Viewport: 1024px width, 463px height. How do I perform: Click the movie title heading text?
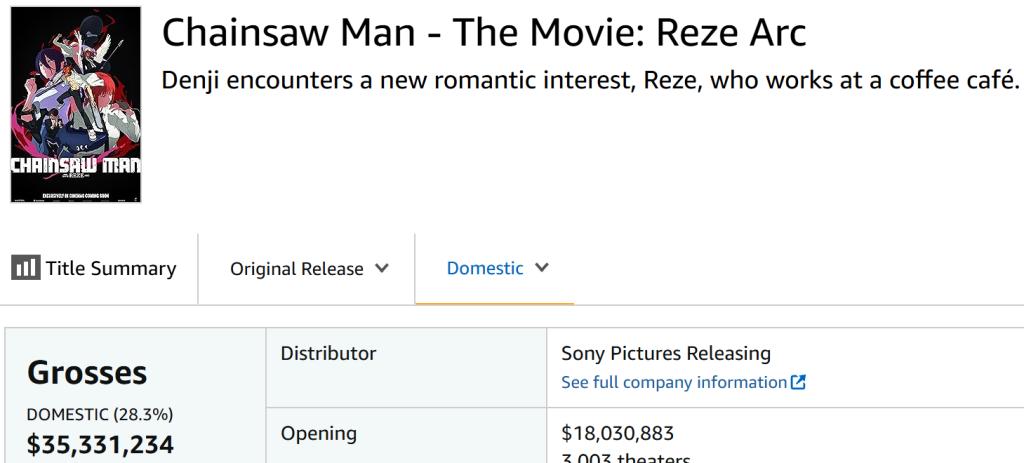pyautogui.click(x=483, y=33)
